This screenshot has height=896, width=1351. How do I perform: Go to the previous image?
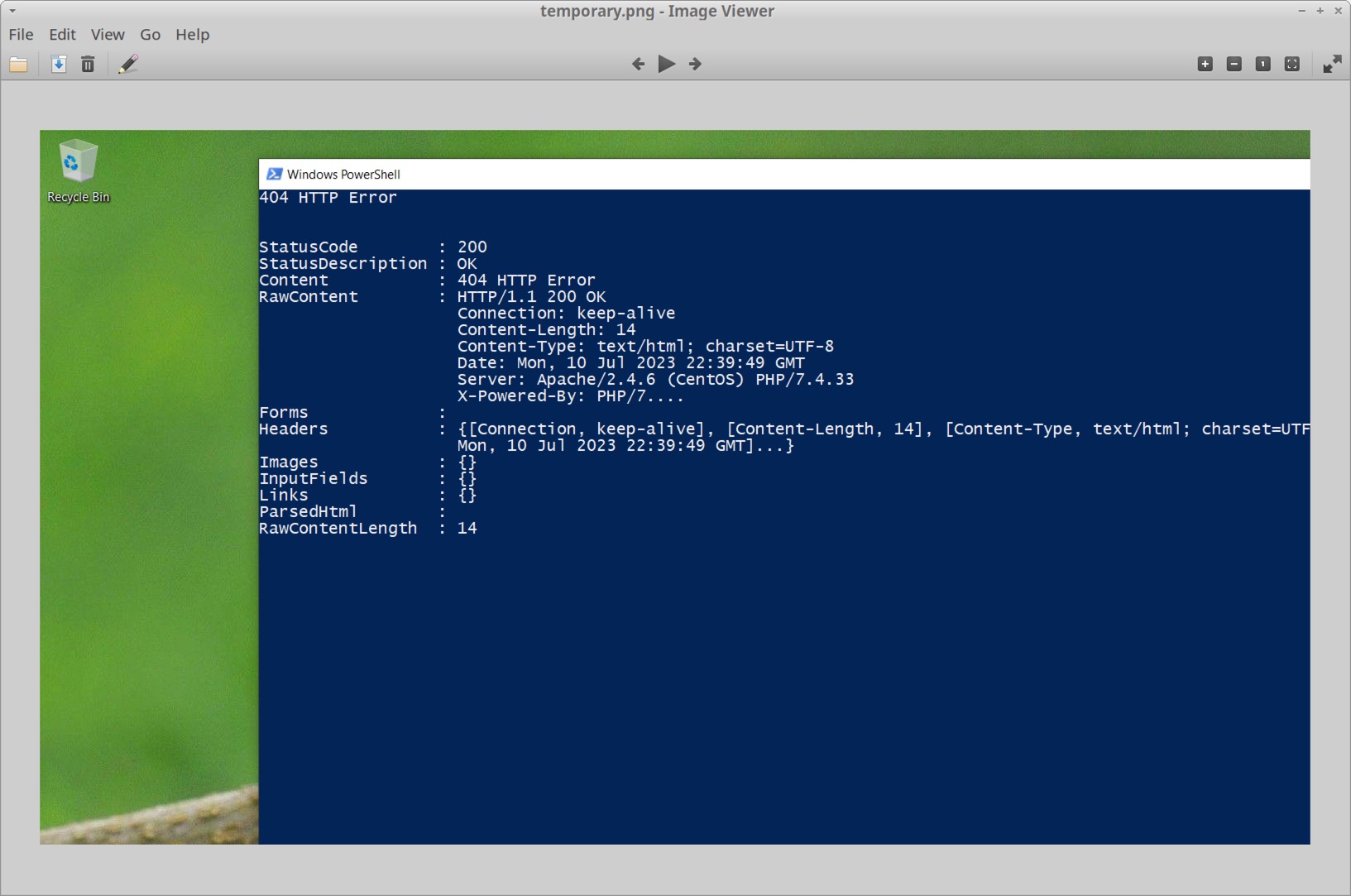click(638, 64)
